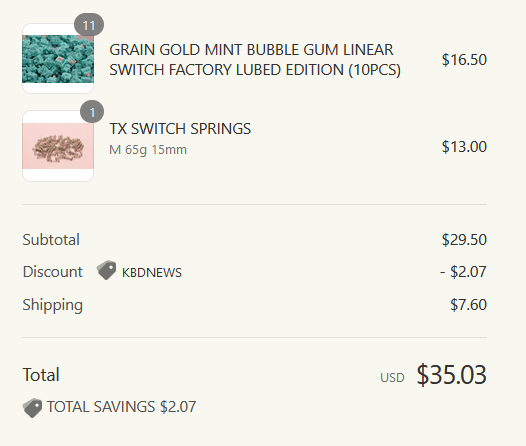526x446 pixels.
Task: Open the mint bubble gum switch thumbnail
Action: pos(58,59)
